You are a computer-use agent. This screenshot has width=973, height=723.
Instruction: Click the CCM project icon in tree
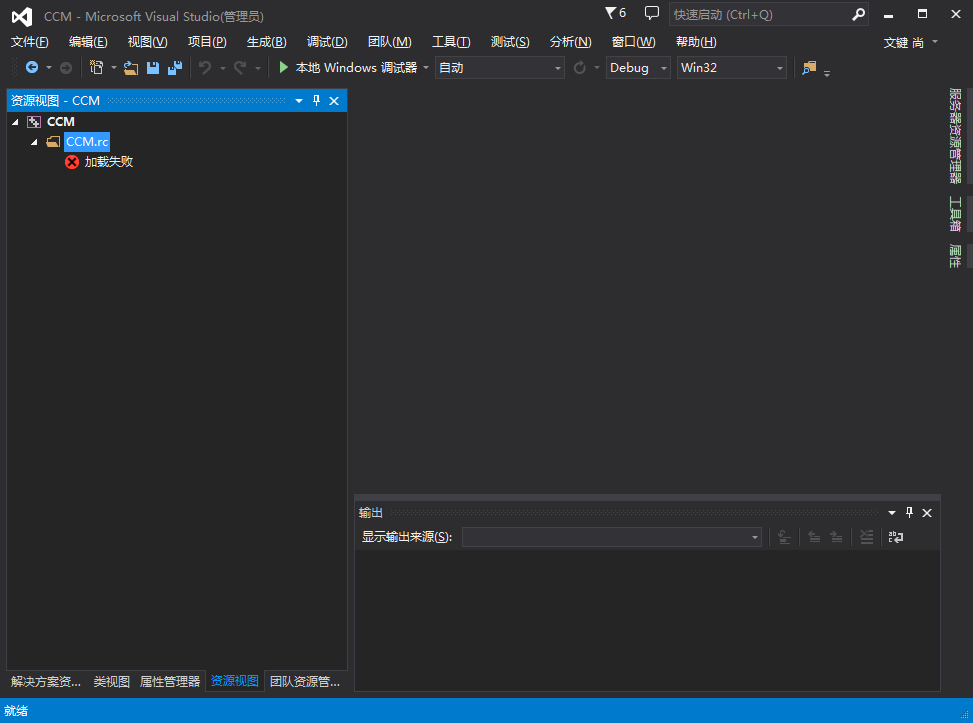pyautogui.click(x=34, y=122)
